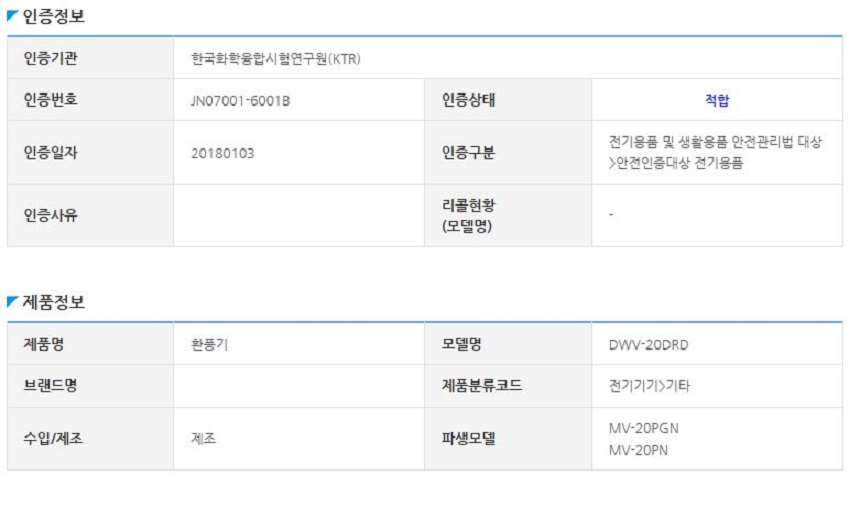Viewport: 860px width, 509px height.
Task: Click the 적합 certification status link
Action: point(717,100)
